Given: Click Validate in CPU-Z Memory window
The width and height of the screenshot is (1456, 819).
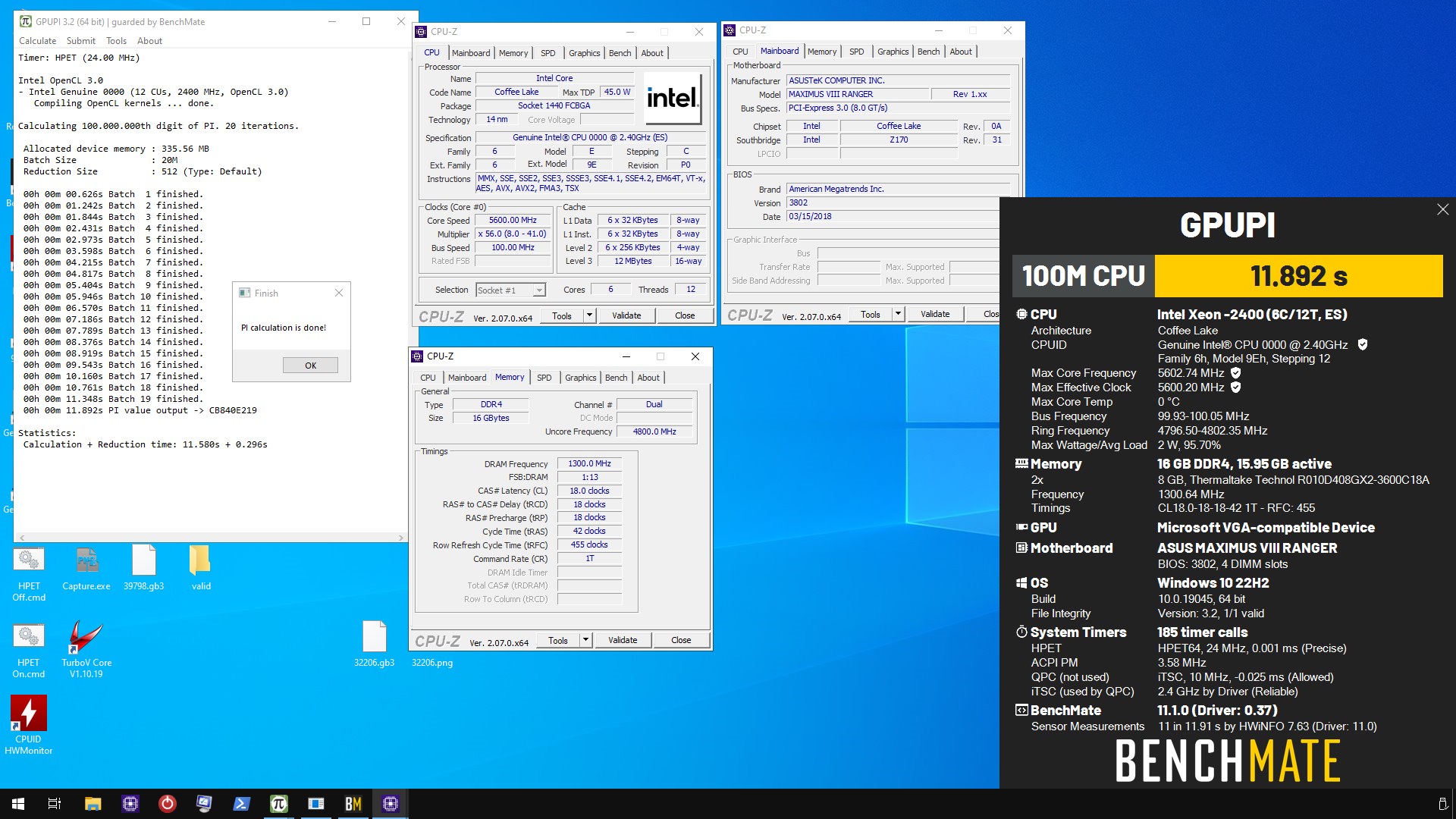Looking at the screenshot, I should tap(623, 640).
